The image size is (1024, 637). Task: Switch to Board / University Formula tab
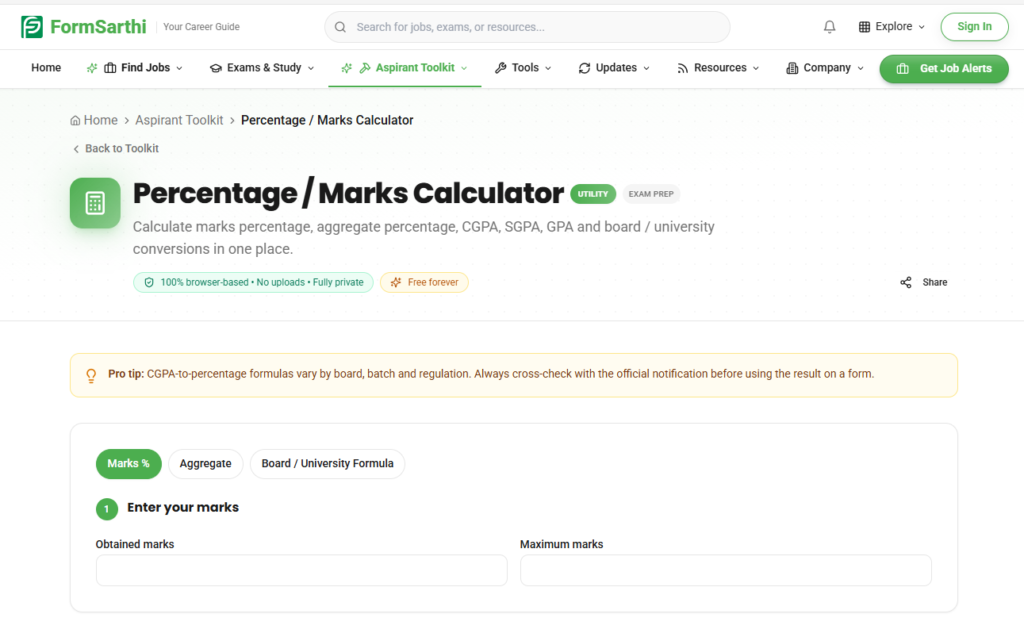point(327,464)
